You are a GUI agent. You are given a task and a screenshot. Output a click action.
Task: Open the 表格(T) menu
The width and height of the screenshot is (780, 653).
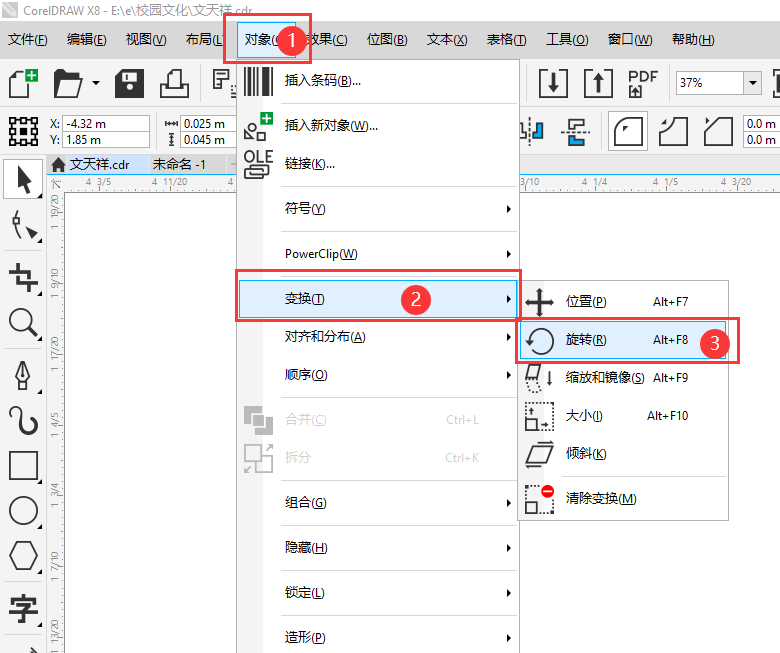click(506, 39)
